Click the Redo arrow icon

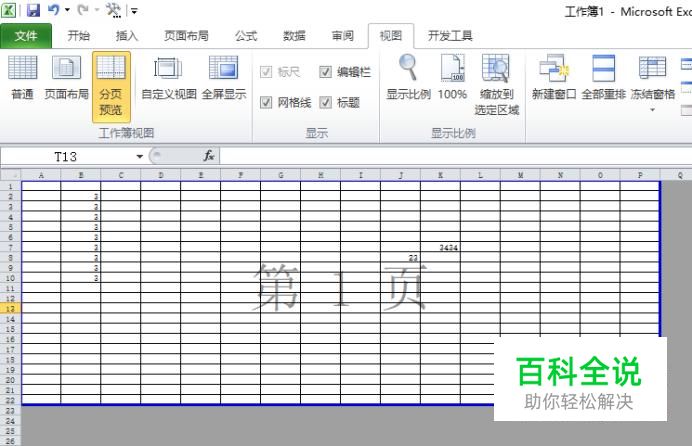pos(83,9)
